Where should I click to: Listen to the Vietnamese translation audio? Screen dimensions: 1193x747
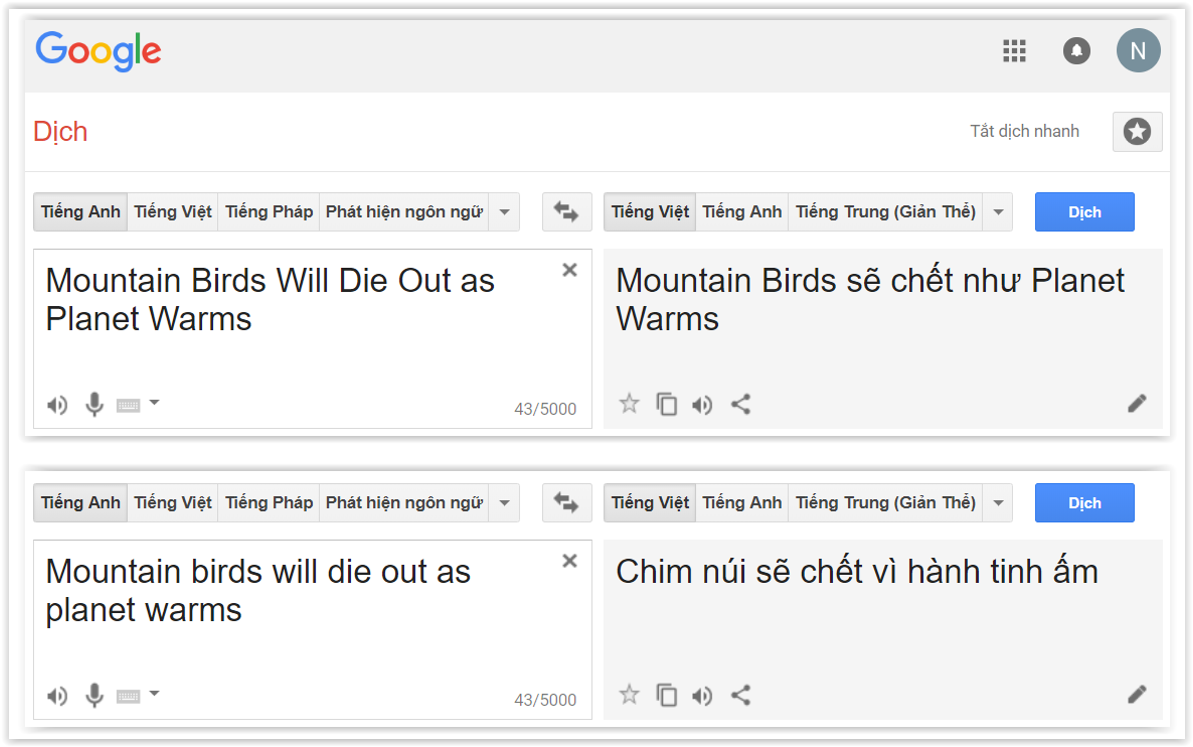coord(702,404)
